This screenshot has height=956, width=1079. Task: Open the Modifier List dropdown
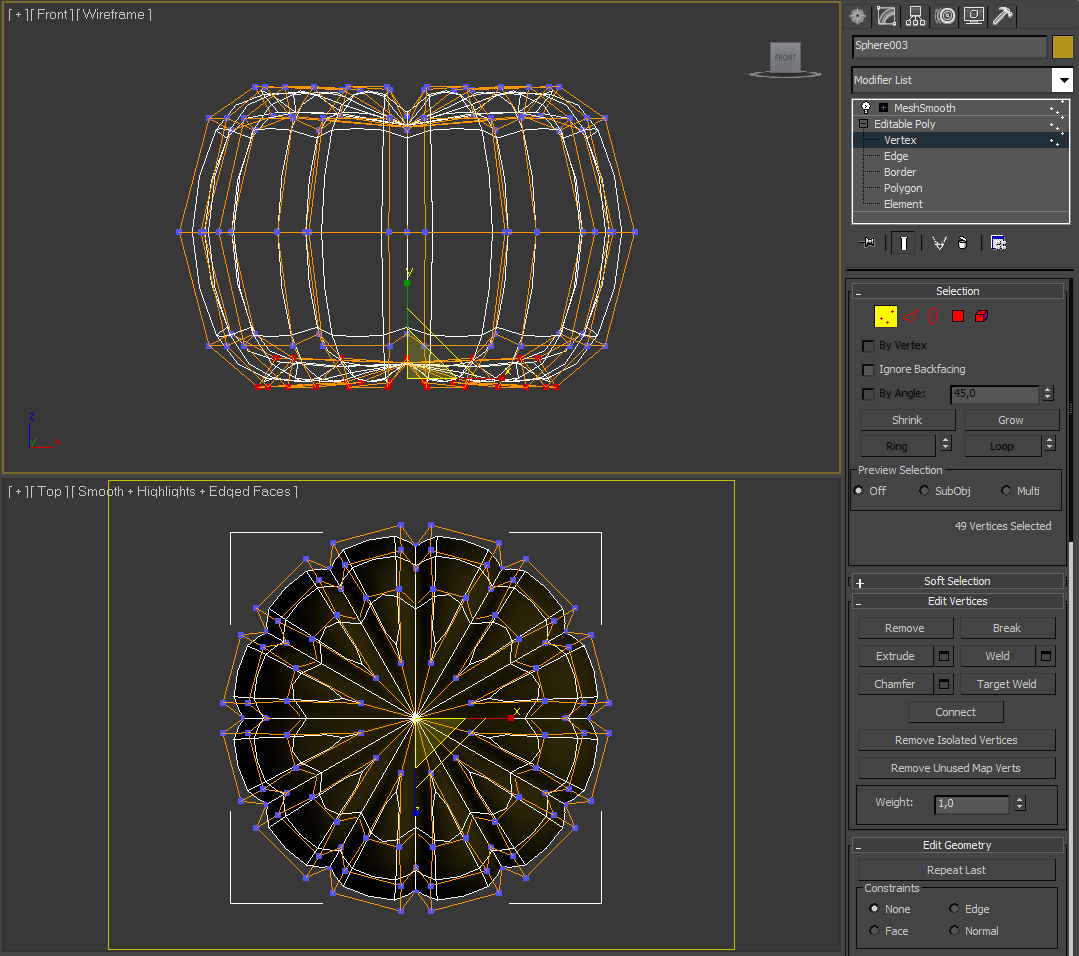pyautogui.click(x=1063, y=80)
